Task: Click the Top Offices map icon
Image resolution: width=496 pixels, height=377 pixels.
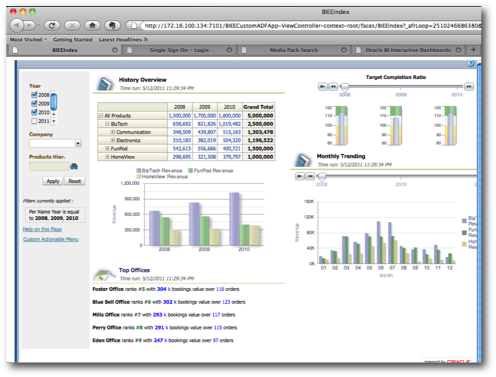Action: point(104,274)
